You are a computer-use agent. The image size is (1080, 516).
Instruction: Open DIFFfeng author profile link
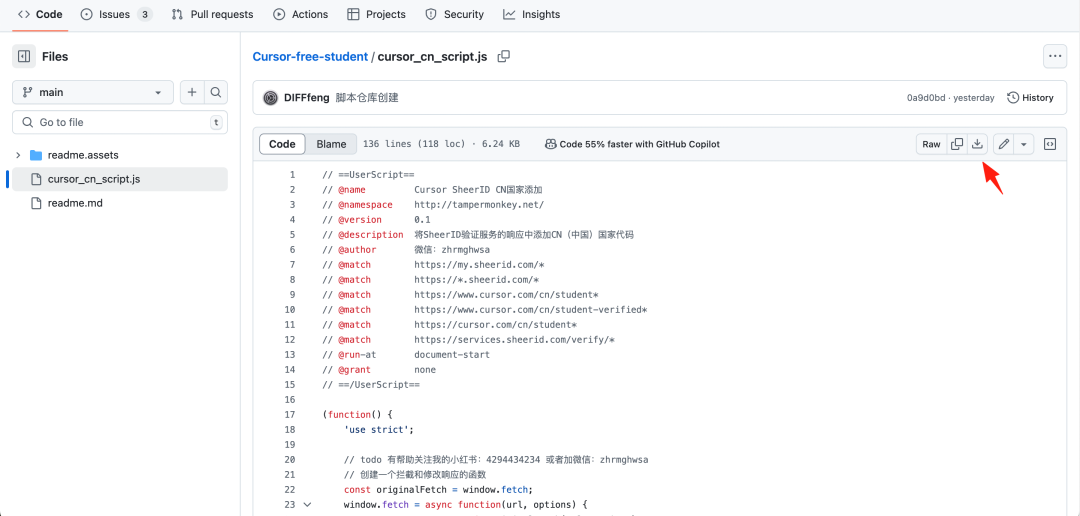pyautogui.click(x=307, y=98)
